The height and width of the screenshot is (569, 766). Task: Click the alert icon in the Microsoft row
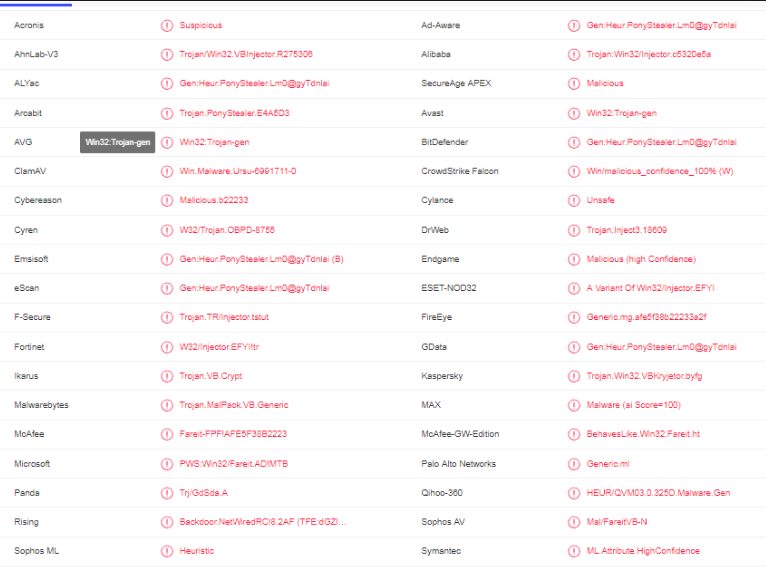pyautogui.click(x=167, y=464)
